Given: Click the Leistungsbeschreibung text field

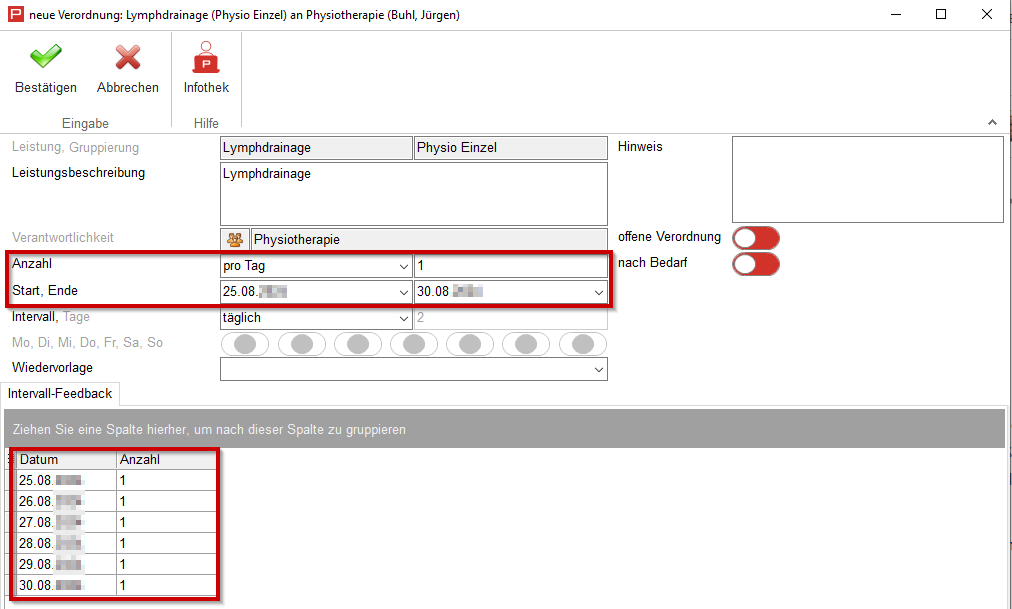Looking at the screenshot, I should pos(413,194).
